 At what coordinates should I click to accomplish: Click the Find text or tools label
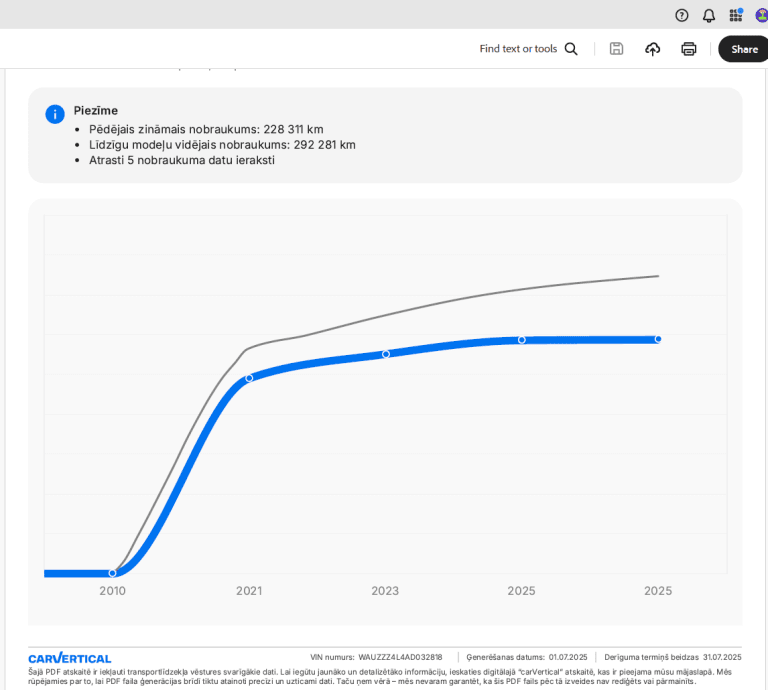[517, 49]
